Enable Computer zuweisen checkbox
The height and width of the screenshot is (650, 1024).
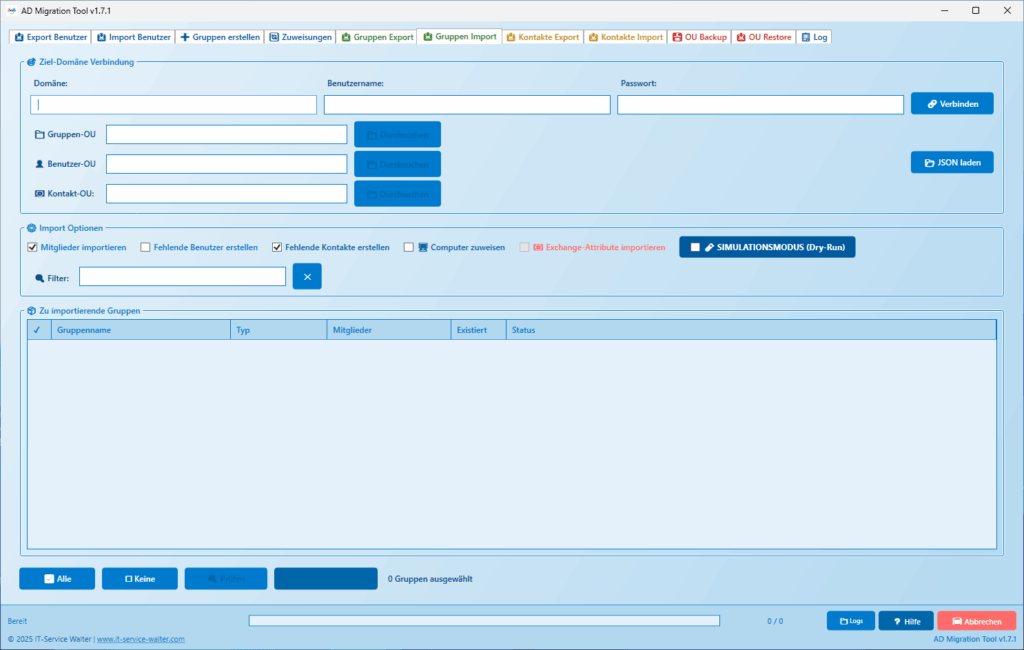[x=408, y=247]
